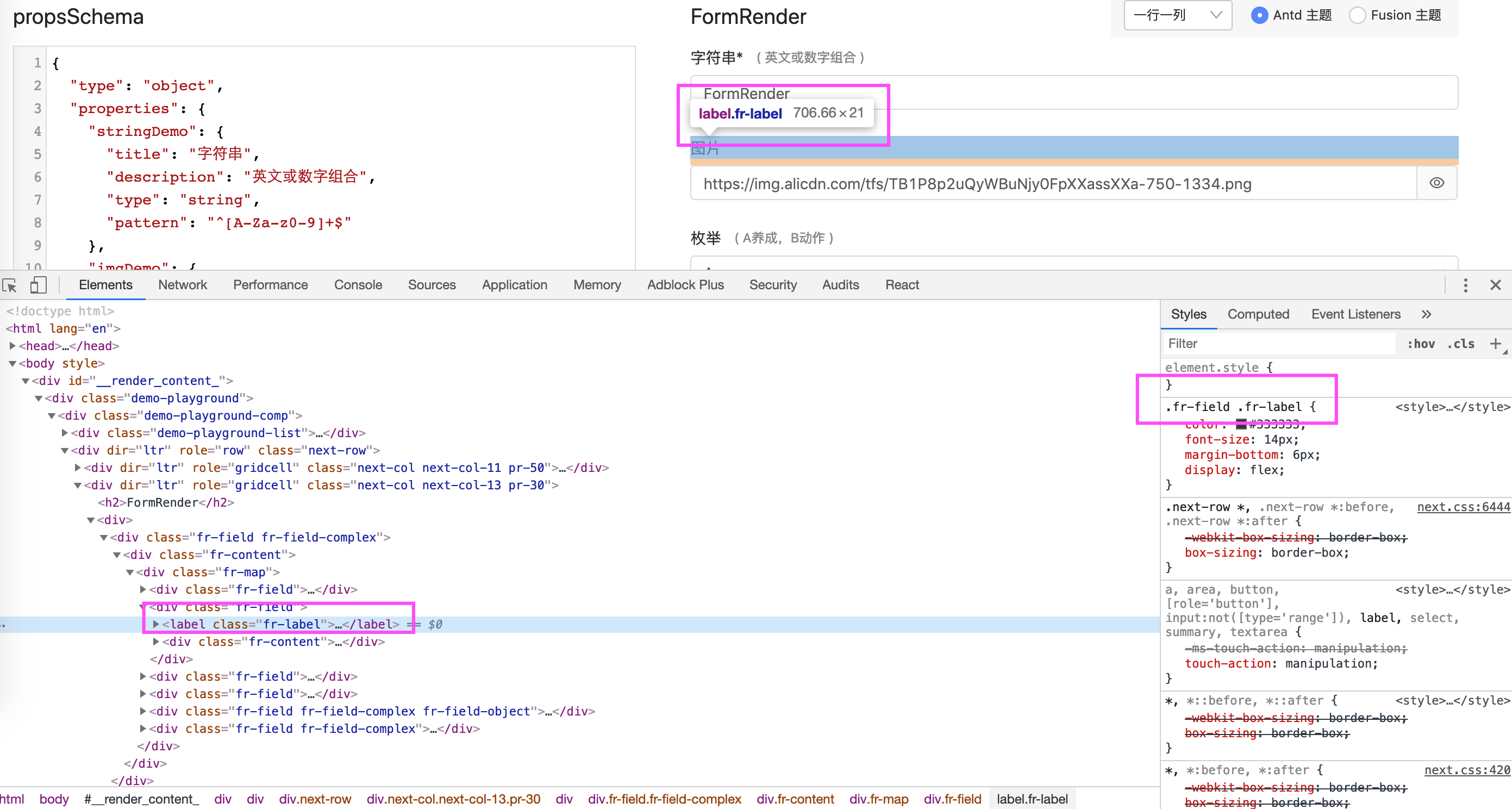Activate the inspect element picker icon
The height and width of the screenshot is (809, 1512).
pyautogui.click(x=10, y=285)
